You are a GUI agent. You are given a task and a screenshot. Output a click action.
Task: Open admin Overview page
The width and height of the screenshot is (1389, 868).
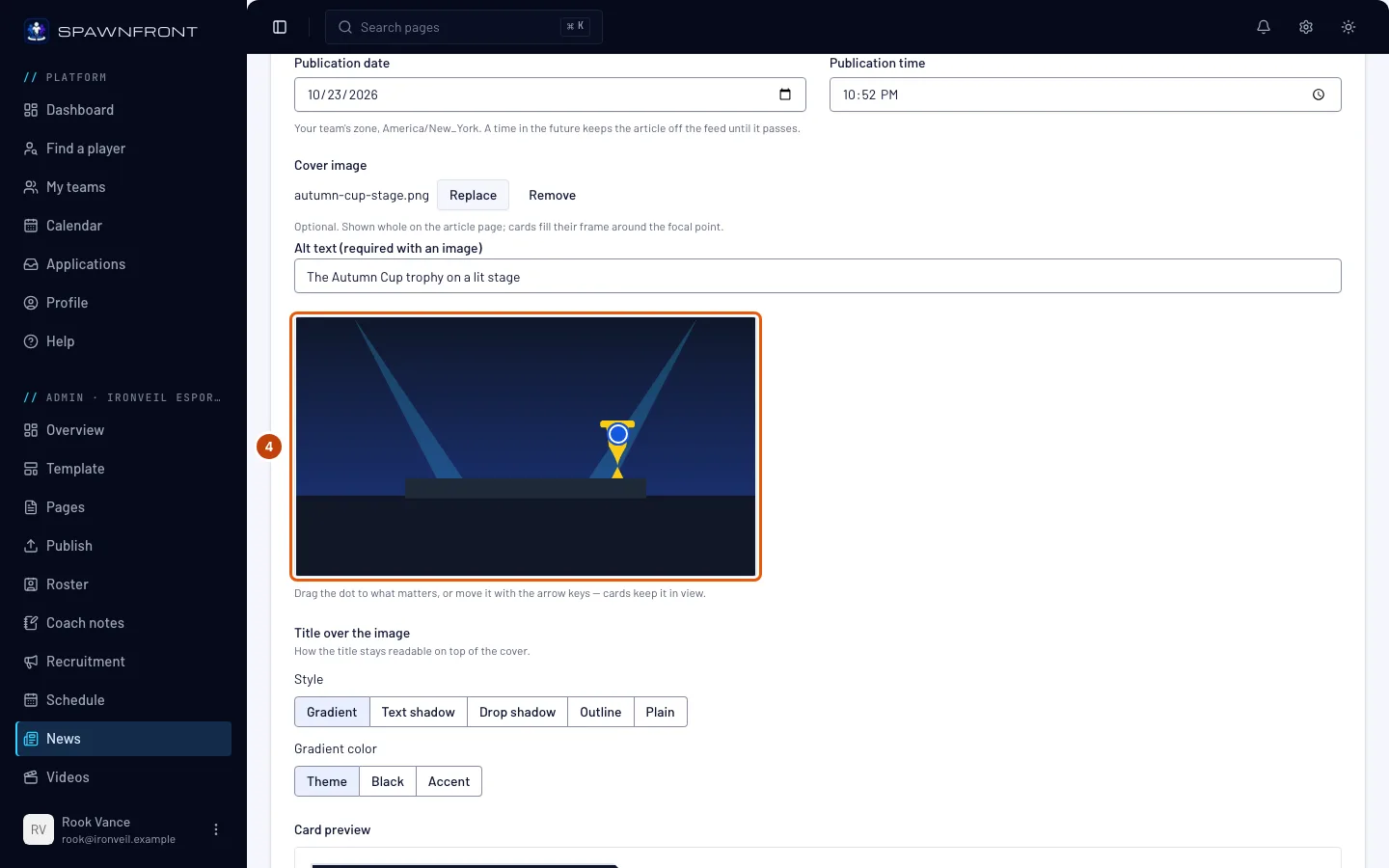(123, 430)
